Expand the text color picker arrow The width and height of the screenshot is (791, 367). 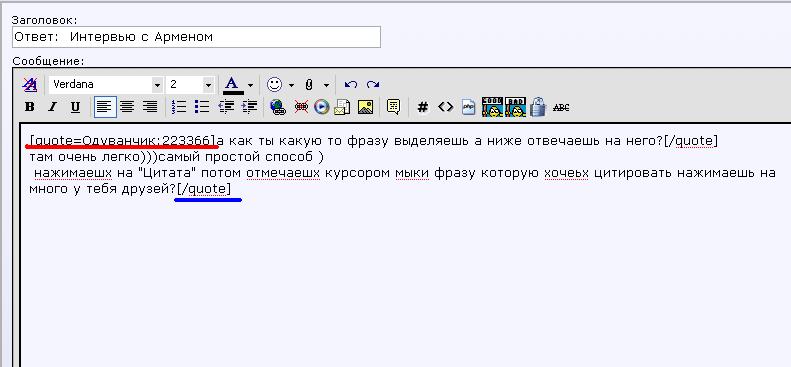pyautogui.click(x=250, y=85)
